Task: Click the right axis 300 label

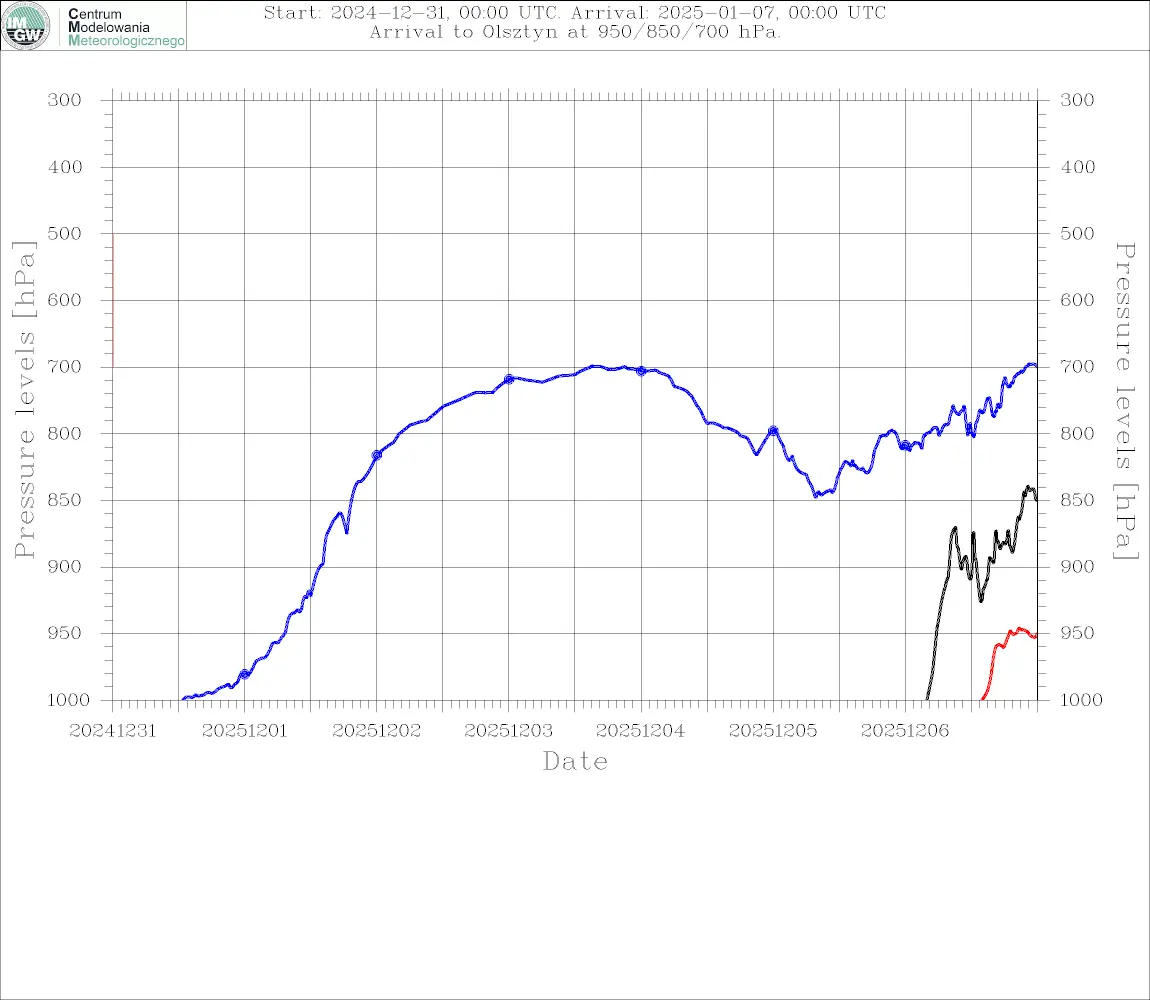Action: coord(1077,100)
